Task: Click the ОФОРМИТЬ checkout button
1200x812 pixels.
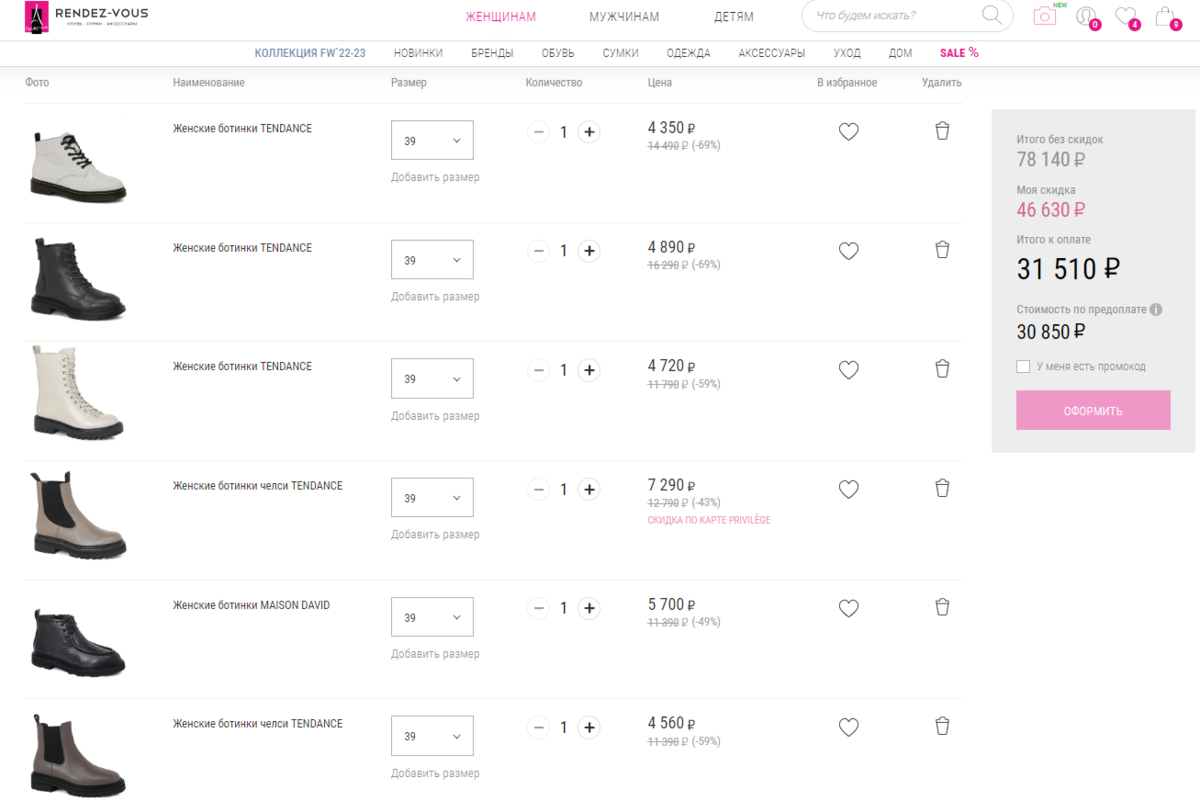Action: 1093,410
